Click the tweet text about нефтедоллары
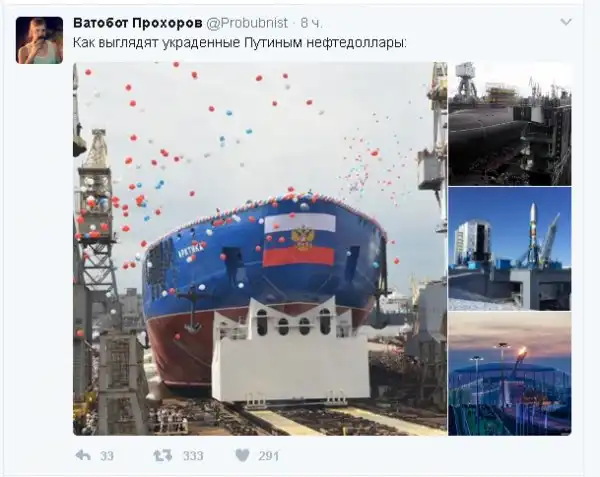The height and width of the screenshot is (477, 600). (x=240, y=42)
